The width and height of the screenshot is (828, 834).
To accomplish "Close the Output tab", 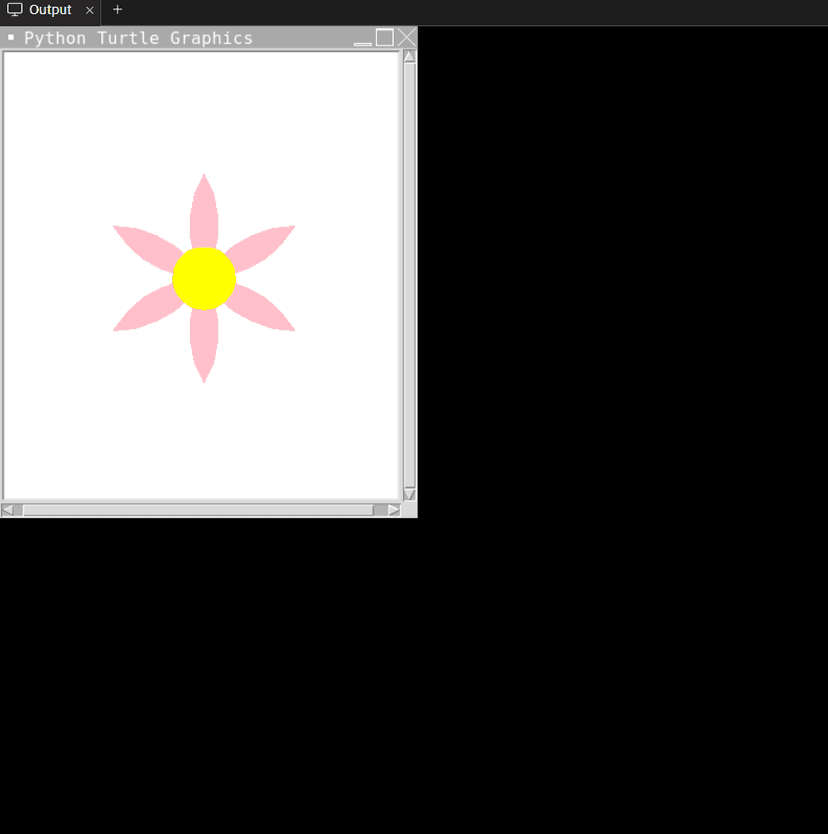I will (90, 10).
